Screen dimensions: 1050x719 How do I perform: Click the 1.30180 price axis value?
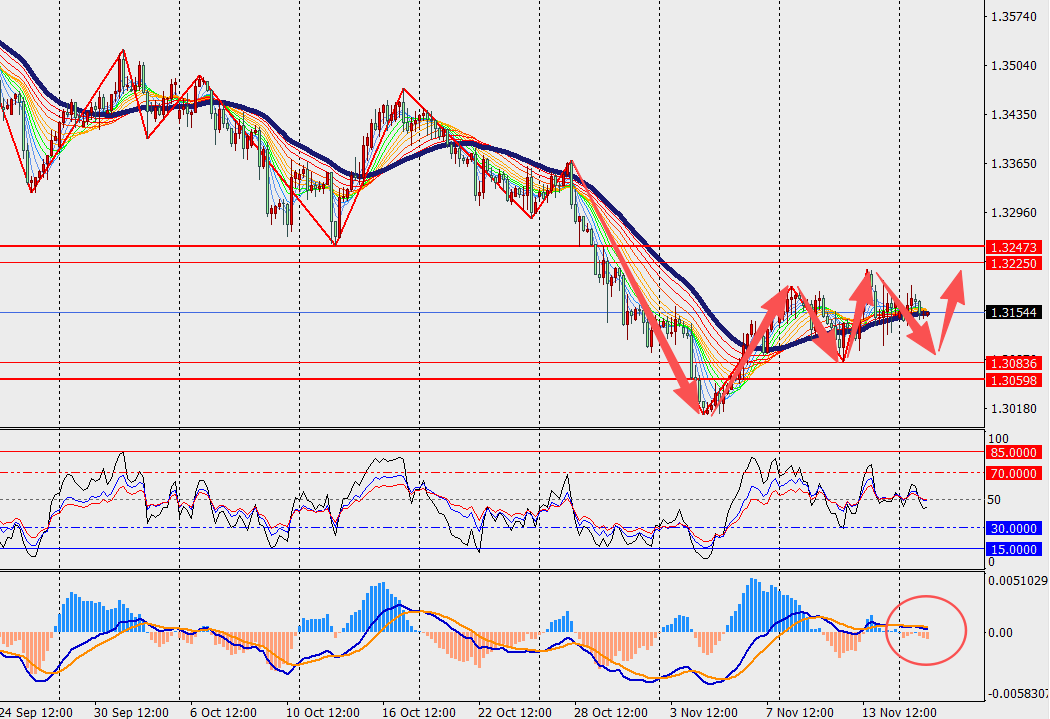(x=1011, y=408)
